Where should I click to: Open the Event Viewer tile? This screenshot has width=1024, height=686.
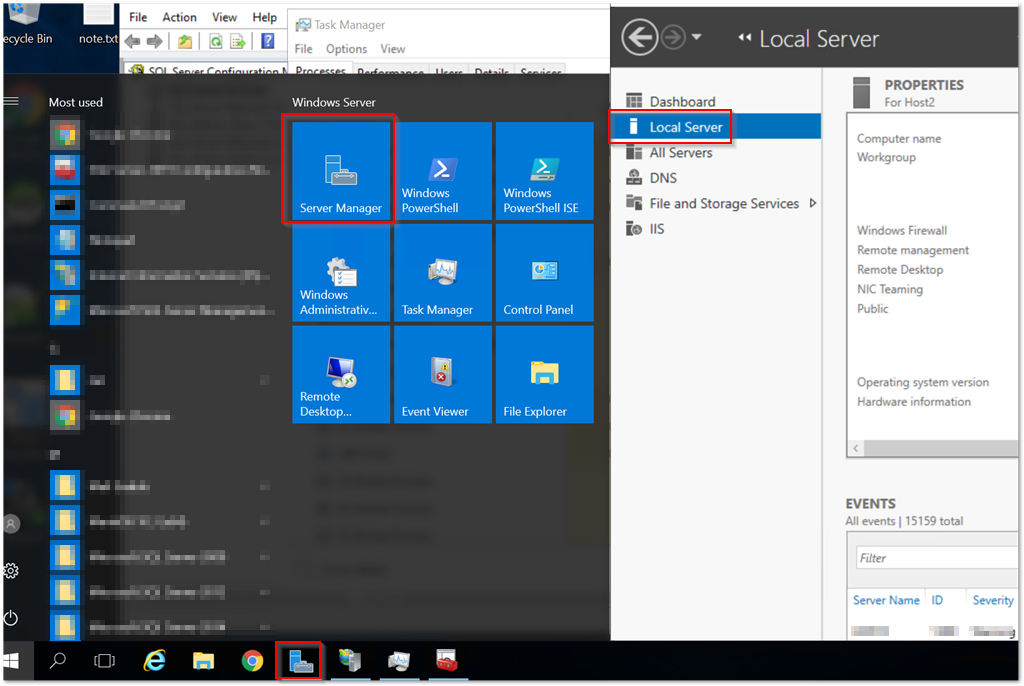tap(442, 375)
